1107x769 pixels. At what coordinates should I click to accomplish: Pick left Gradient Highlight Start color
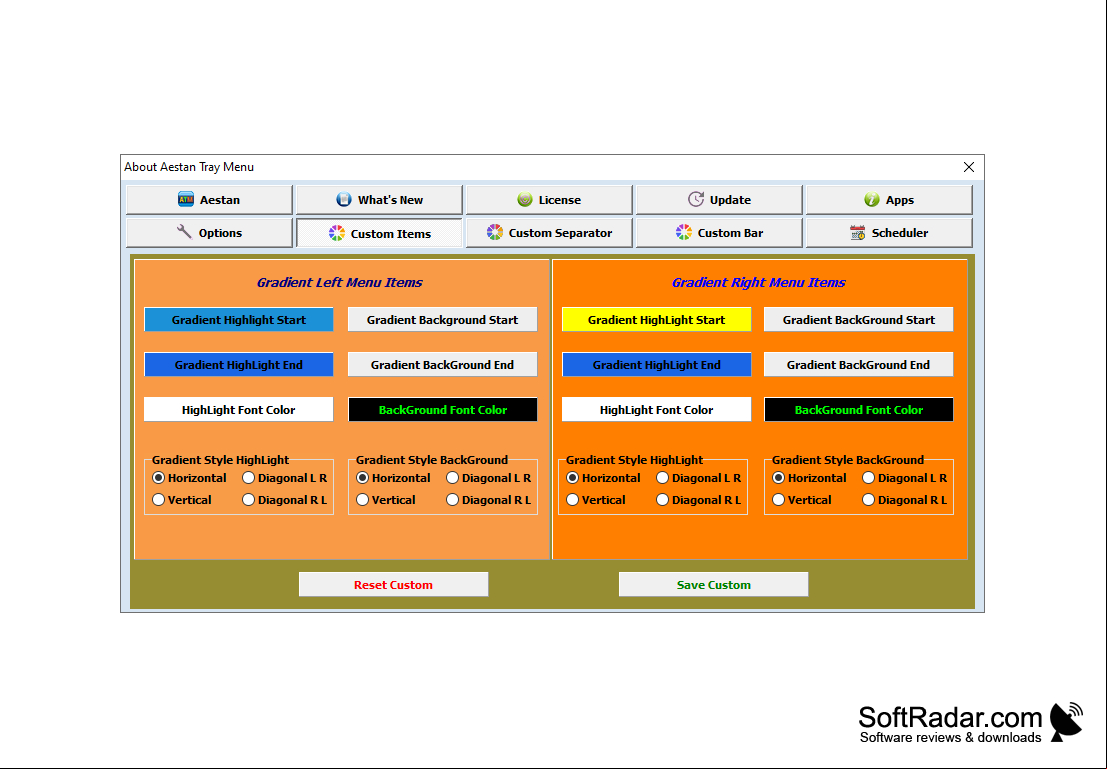(x=239, y=320)
